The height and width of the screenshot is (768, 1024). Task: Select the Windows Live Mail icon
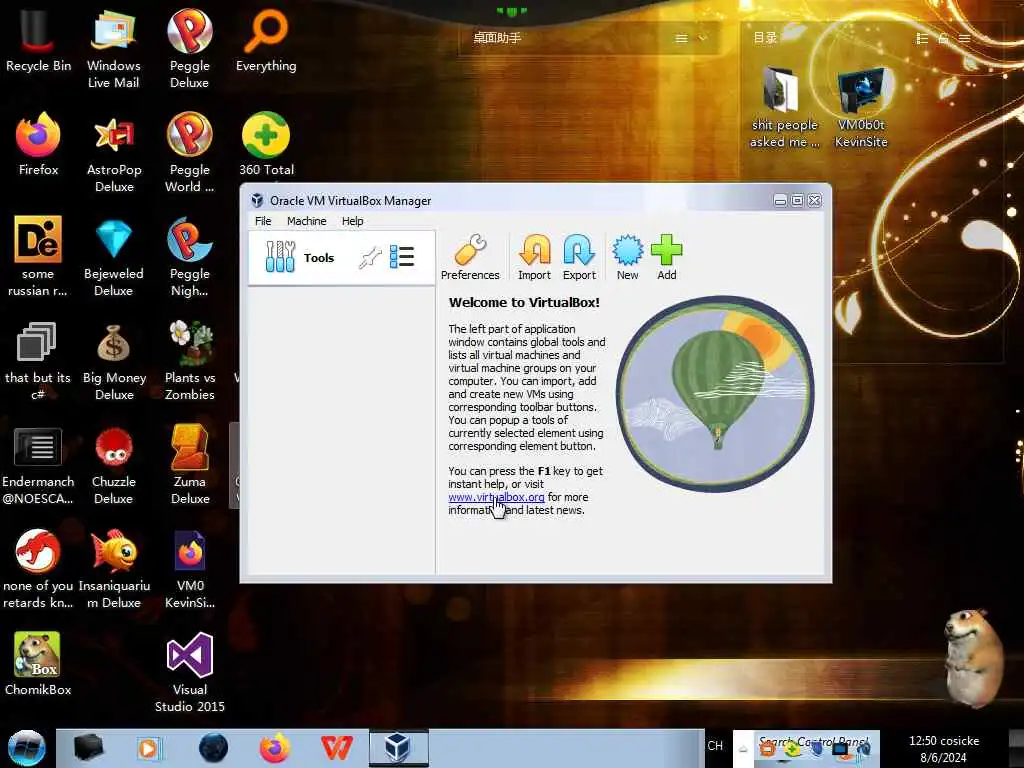point(114,48)
